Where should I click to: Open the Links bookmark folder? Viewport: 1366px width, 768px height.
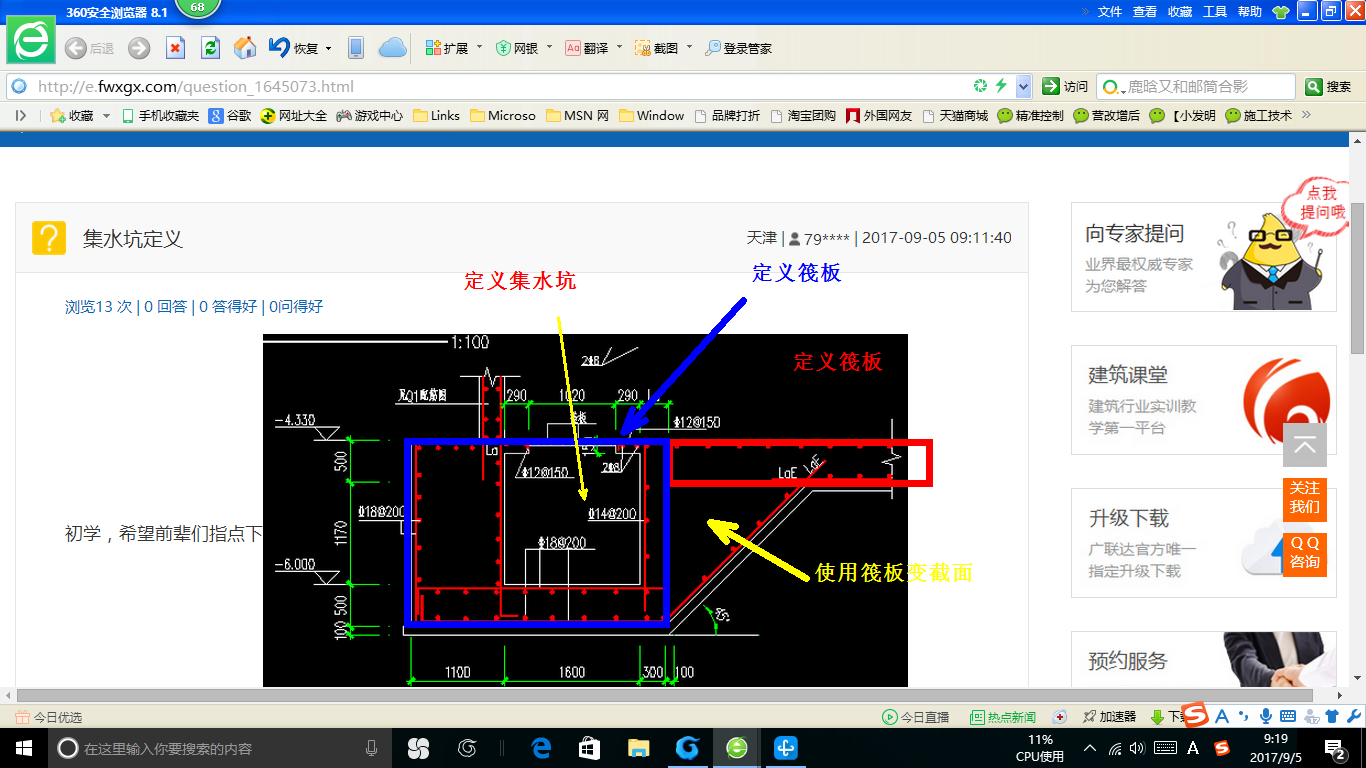click(x=437, y=116)
